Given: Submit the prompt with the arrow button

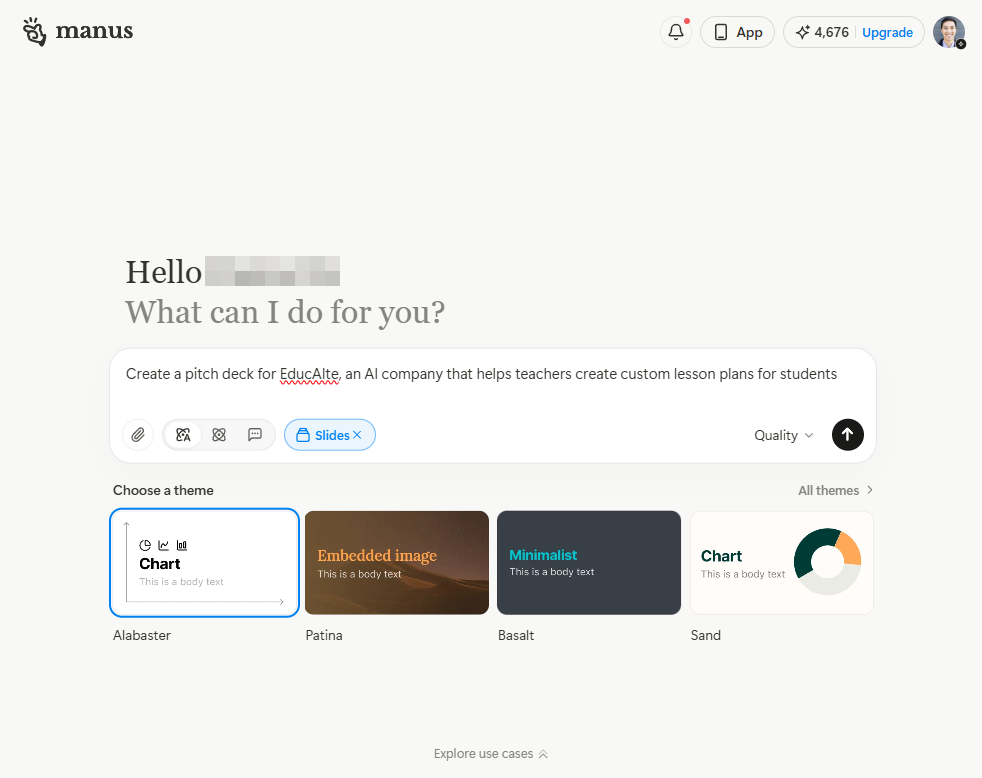Looking at the screenshot, I should (x=847, y=435).
